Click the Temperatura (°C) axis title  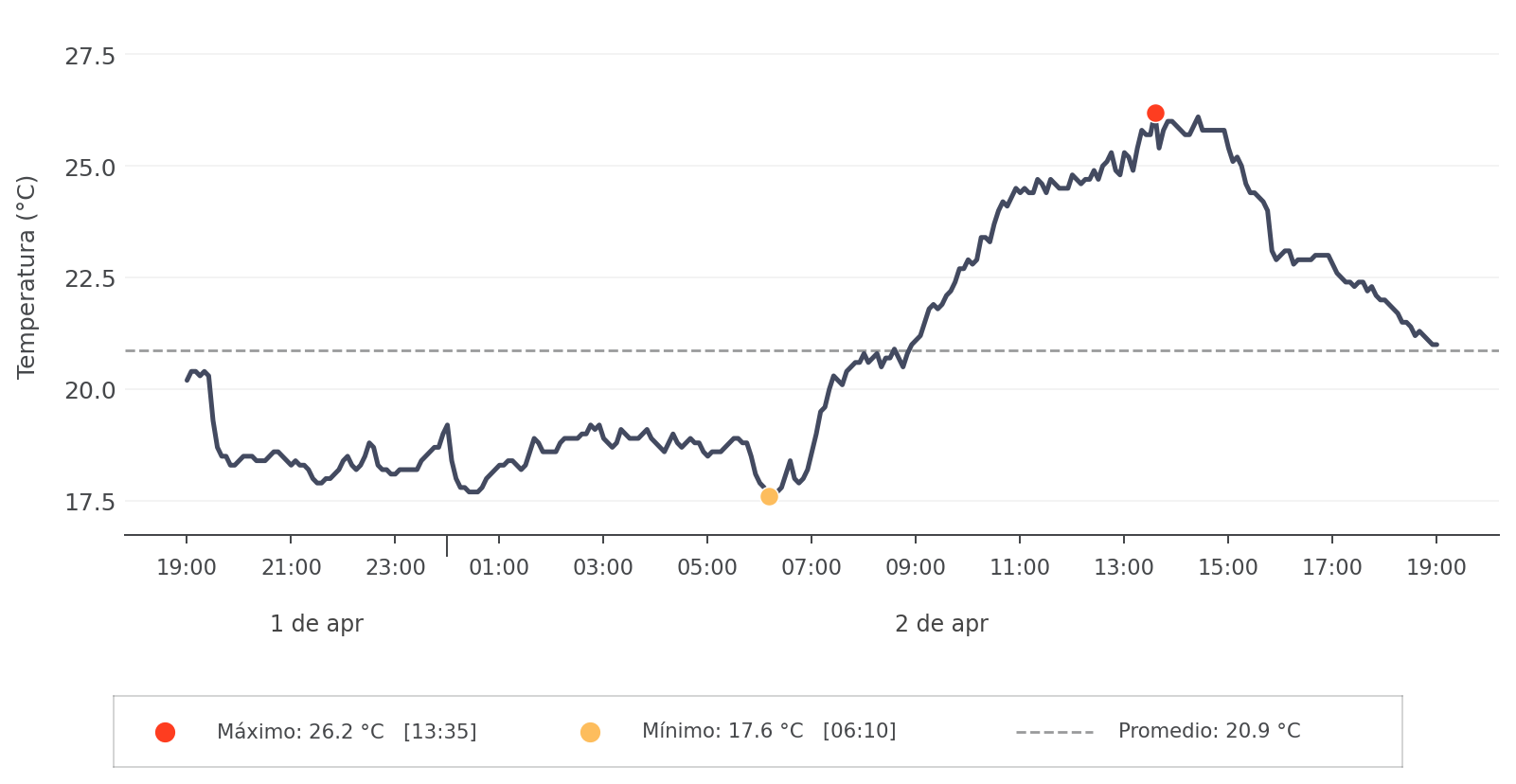[x=27, y=276]
